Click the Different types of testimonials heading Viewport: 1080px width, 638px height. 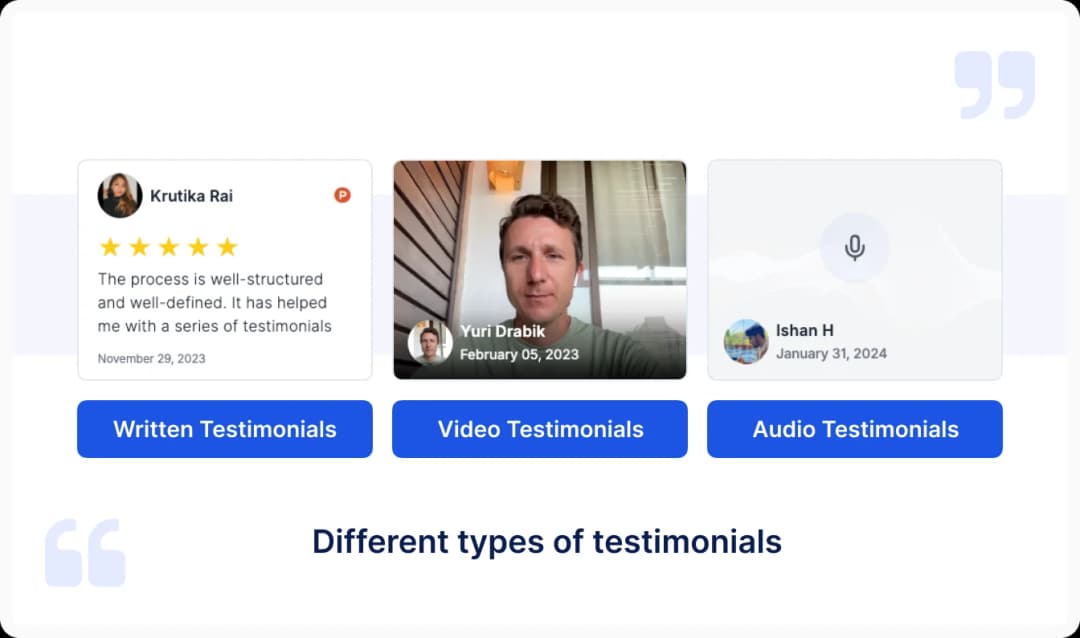click(x=547, y=541)
